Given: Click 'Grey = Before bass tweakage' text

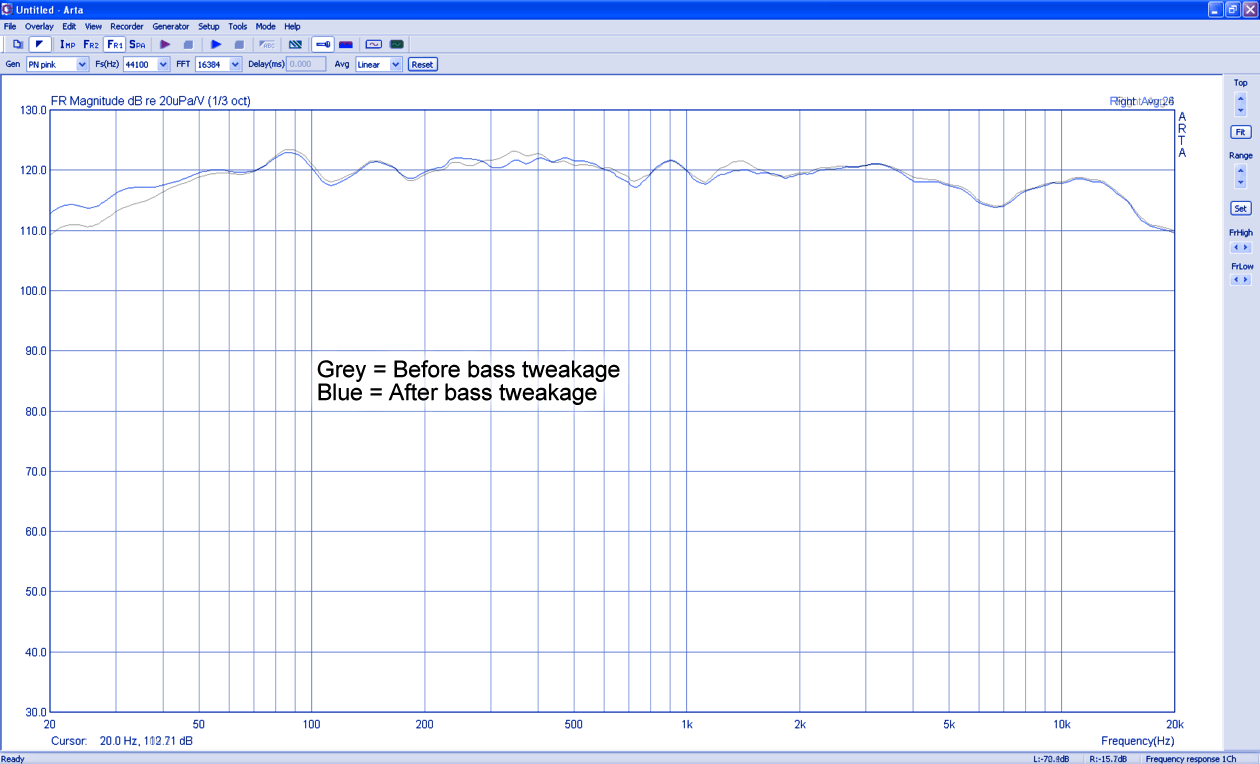Looking at the screenshot, I should click(x=468, y=369).
